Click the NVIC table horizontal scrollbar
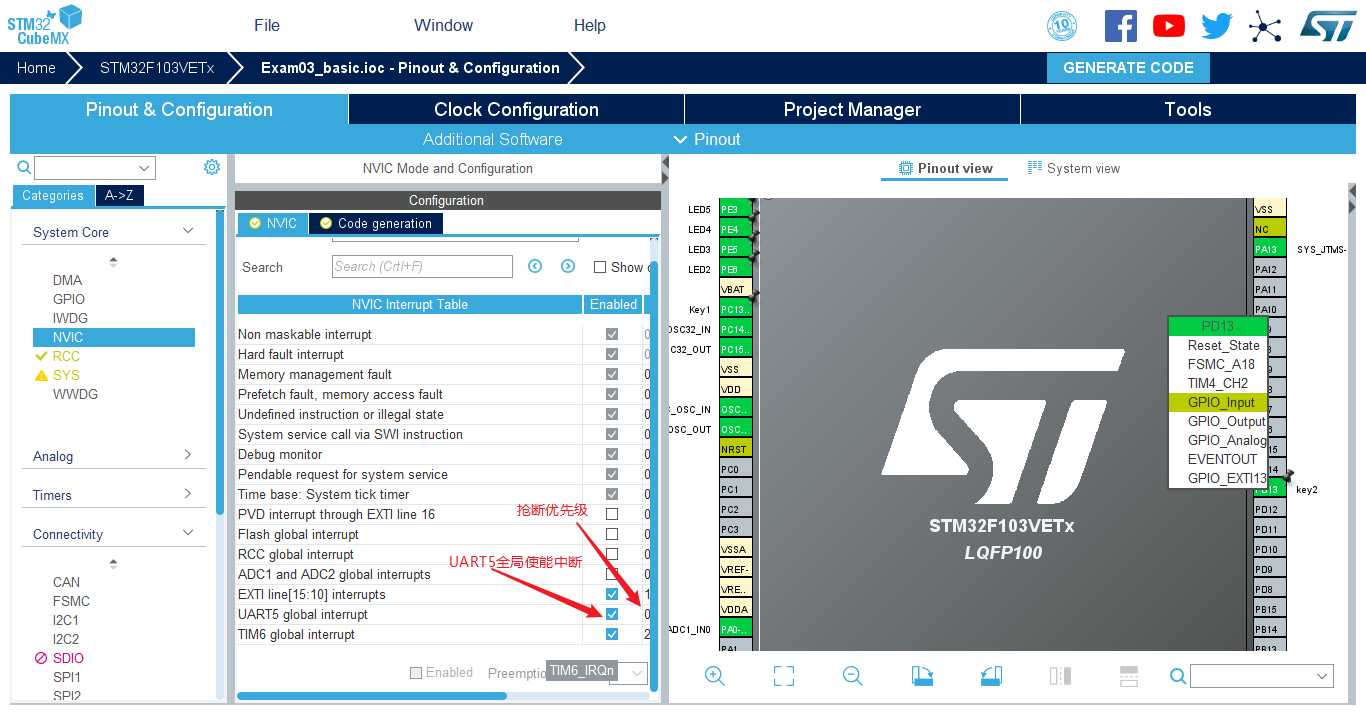The width and height of the screenshot is (1366, 715). 373,695
